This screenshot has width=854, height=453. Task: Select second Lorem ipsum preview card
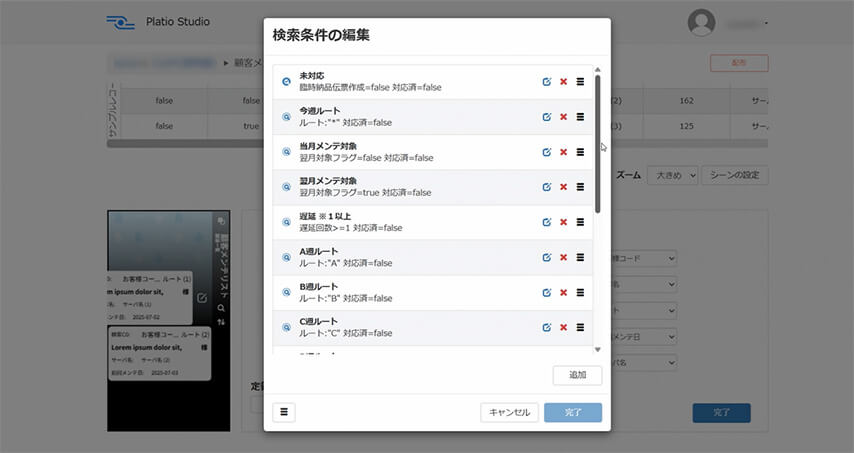pyautogui.click(x=159, y=353)
